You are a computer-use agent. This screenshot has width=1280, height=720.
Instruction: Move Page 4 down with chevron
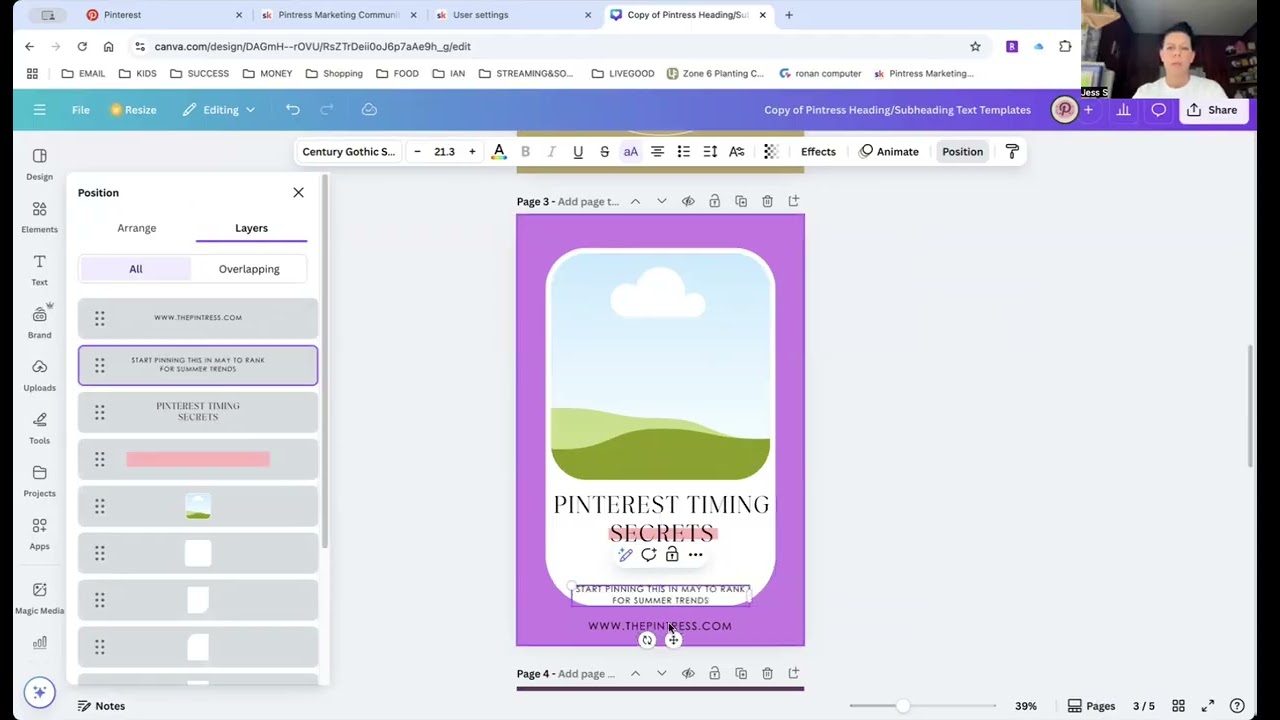click(661, 674)
